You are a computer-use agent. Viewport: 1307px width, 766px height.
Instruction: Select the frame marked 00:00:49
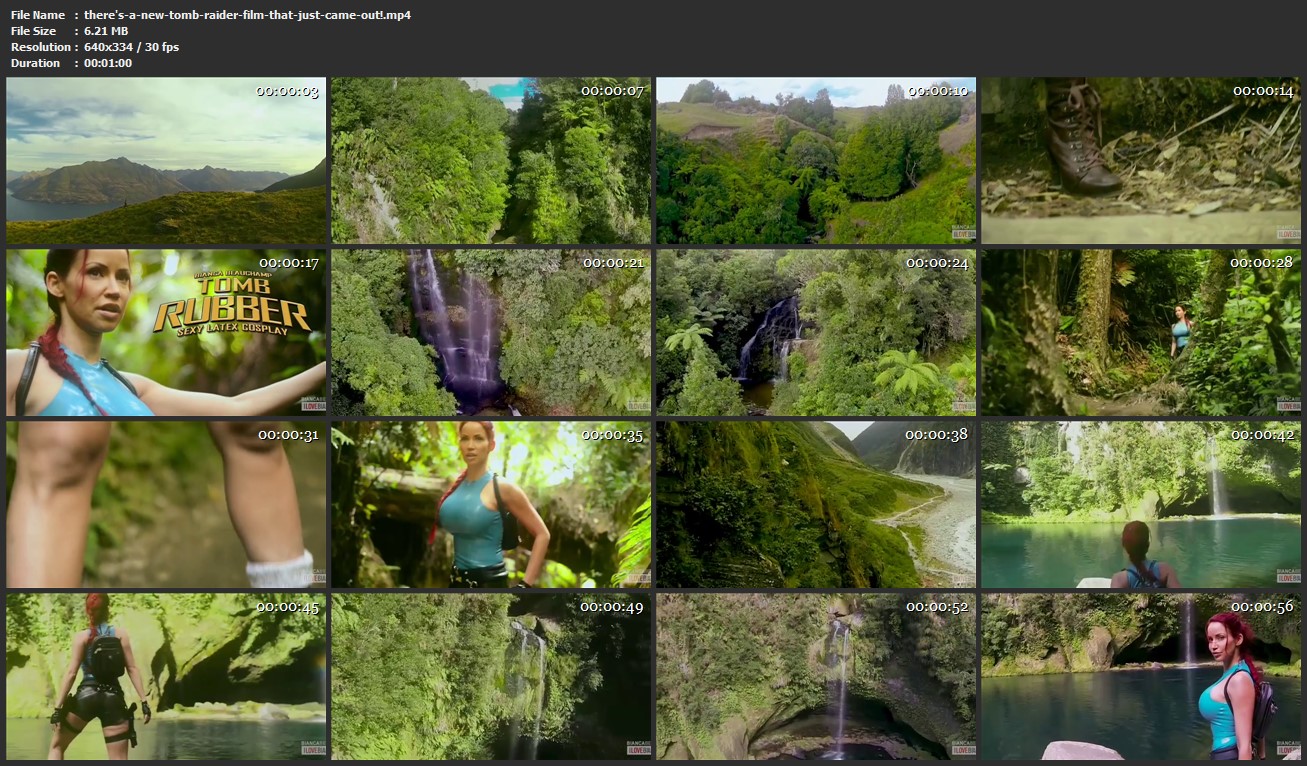(x=491, y=677)
